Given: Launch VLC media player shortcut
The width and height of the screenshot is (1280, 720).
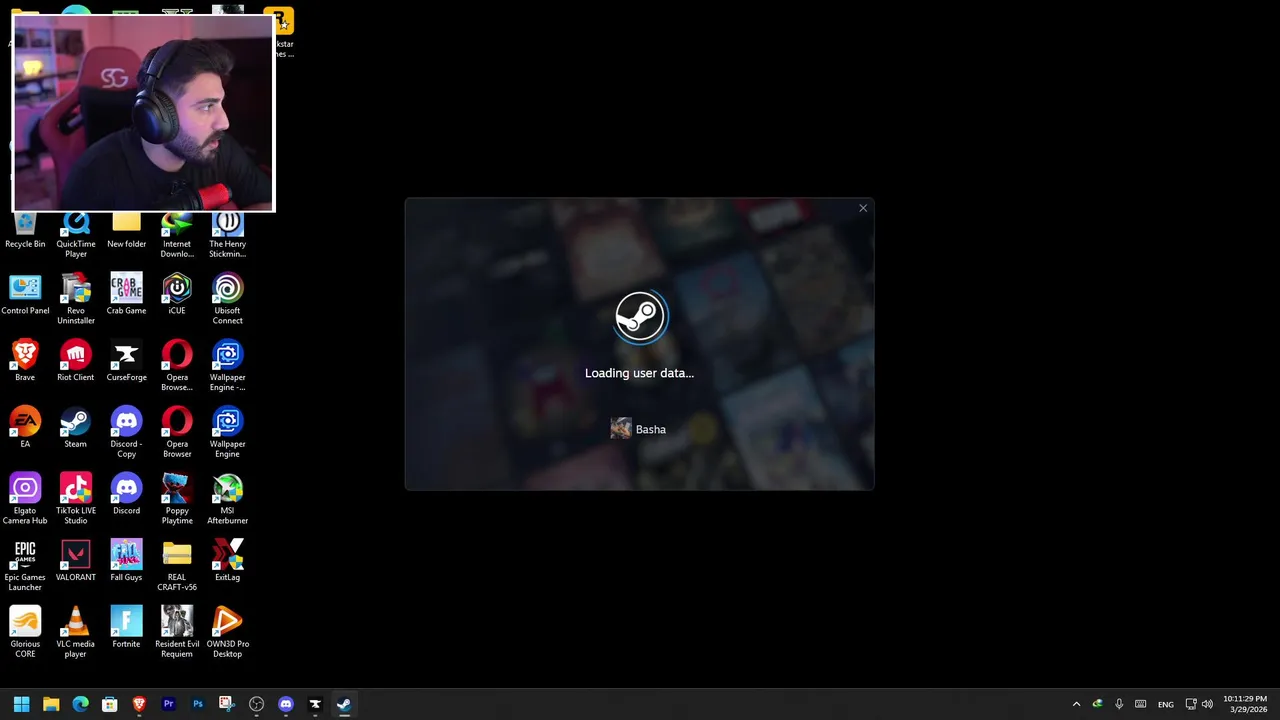Looking at the screenshot, I should pos(75,632).
